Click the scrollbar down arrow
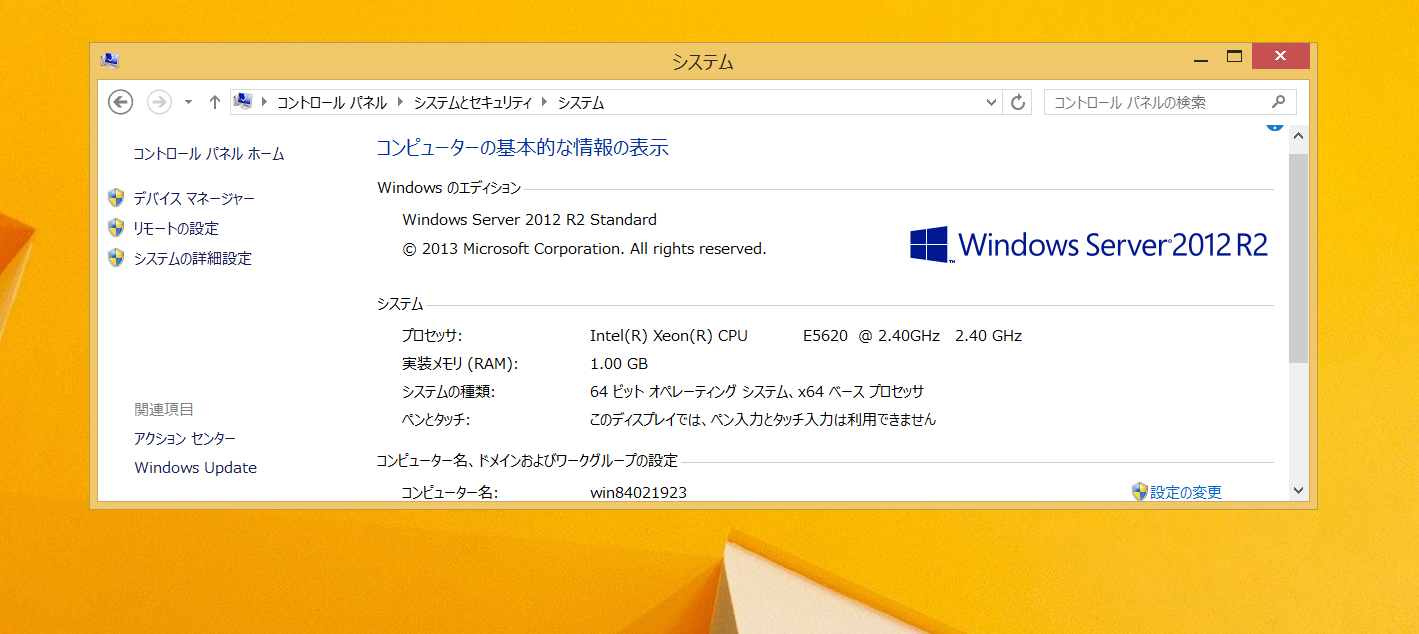The width and height of the screenshot is (1419, 634). [1298, 491]
